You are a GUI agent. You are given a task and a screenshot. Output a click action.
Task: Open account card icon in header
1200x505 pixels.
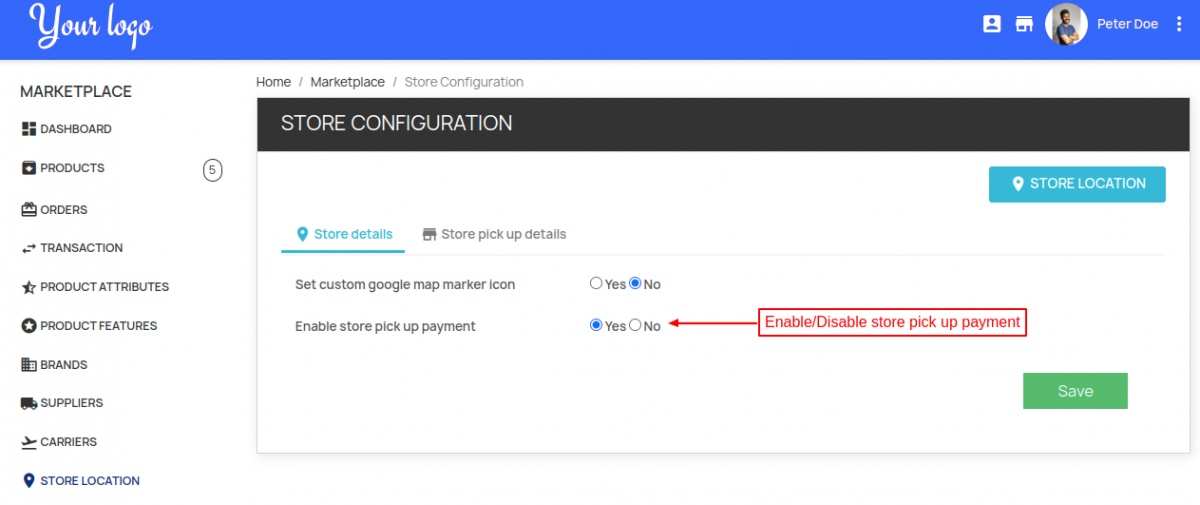pyautogui.click(x=992, y=24)
